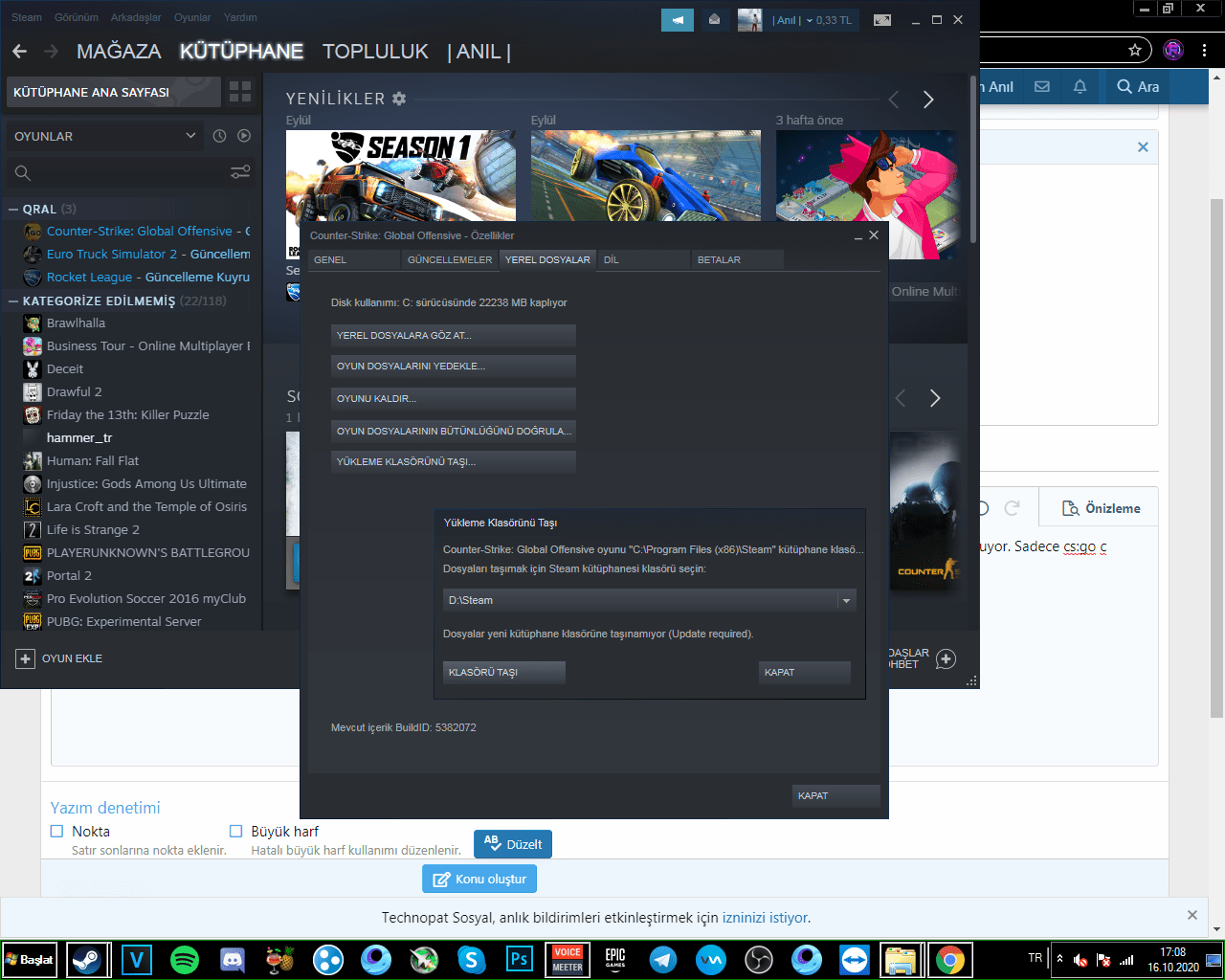Launch Photoshop from the taskbar
Viewport: 1225px width, 980px height.
tap(520, 959)
